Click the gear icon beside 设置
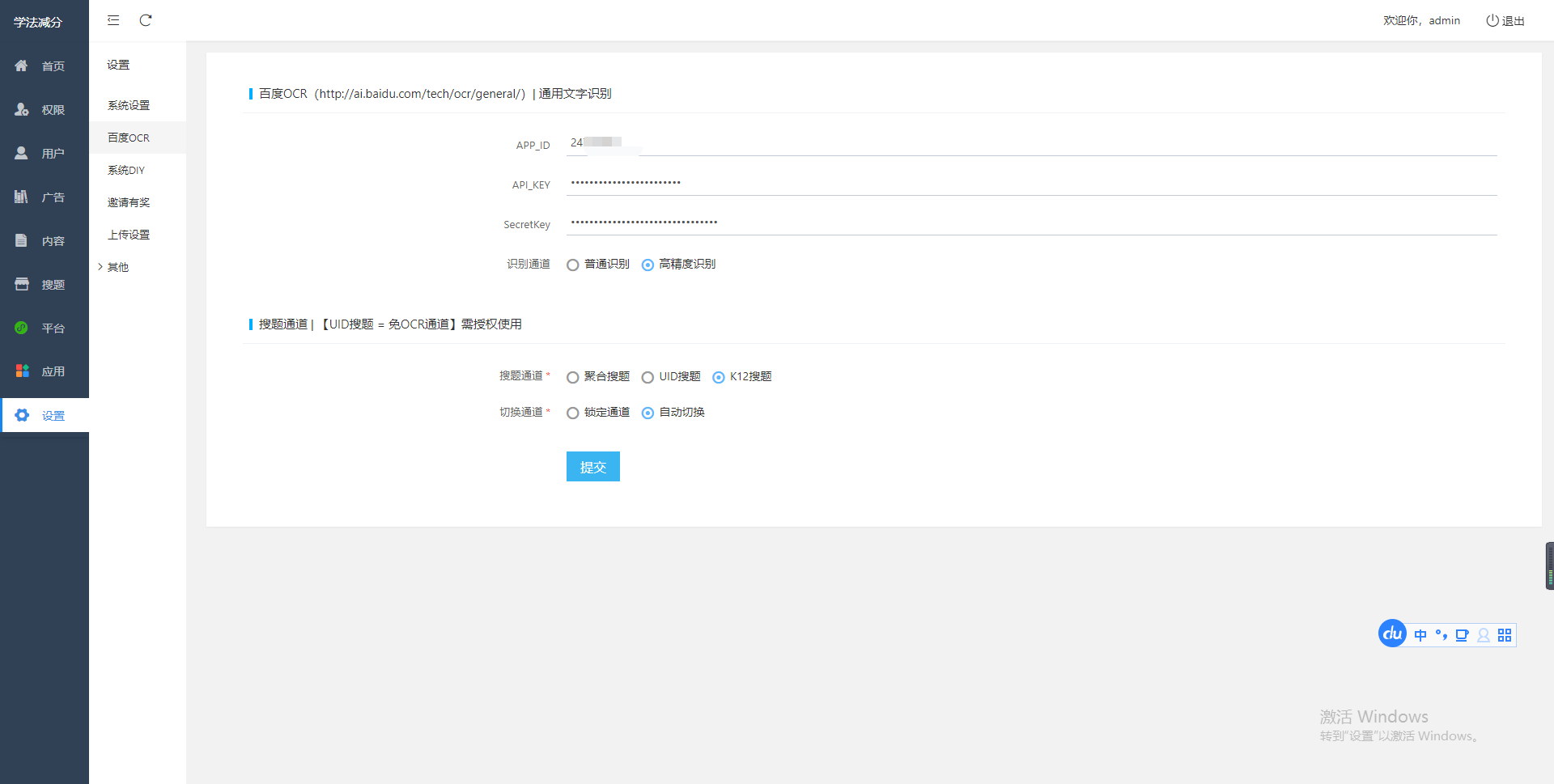Image resolution: width=1554 pixels, height=784 pixels. click(x=22, y=415)
